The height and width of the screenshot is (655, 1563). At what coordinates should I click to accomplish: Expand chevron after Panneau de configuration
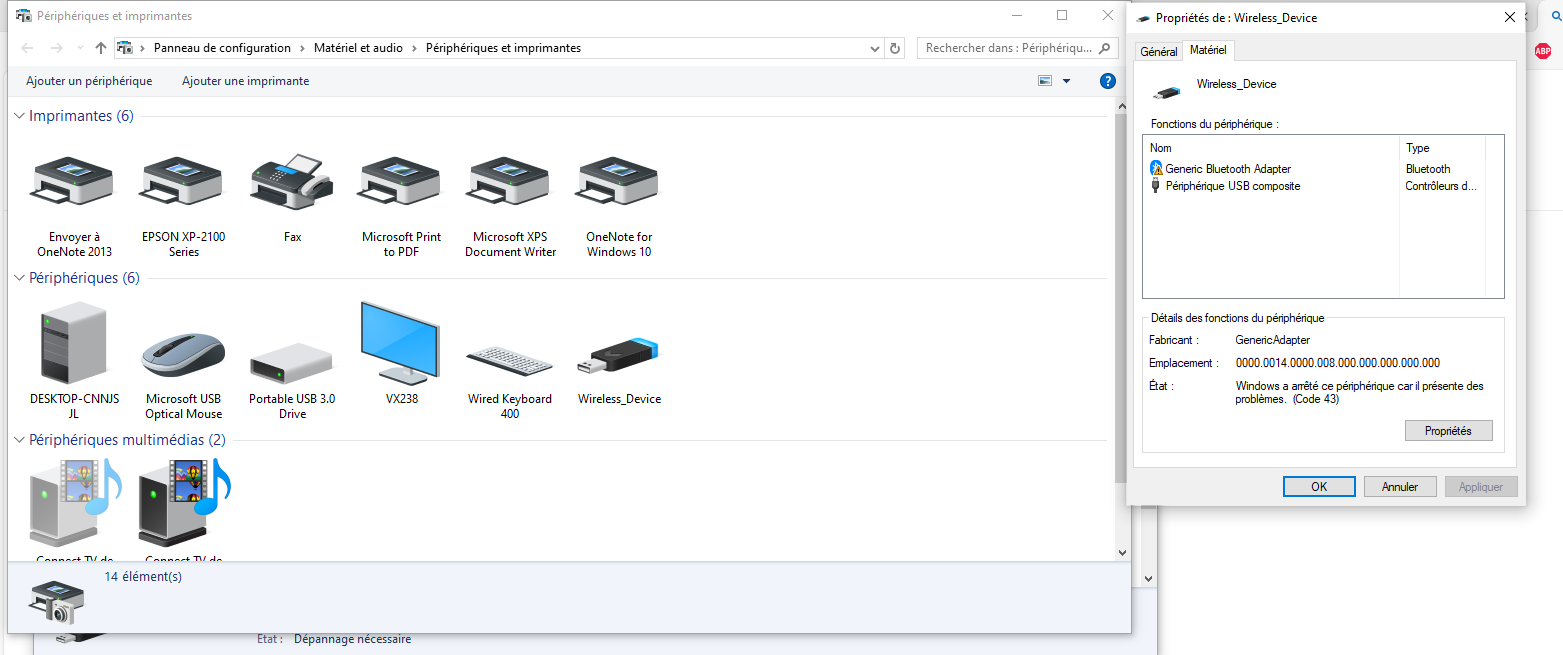tap(303, 48)
